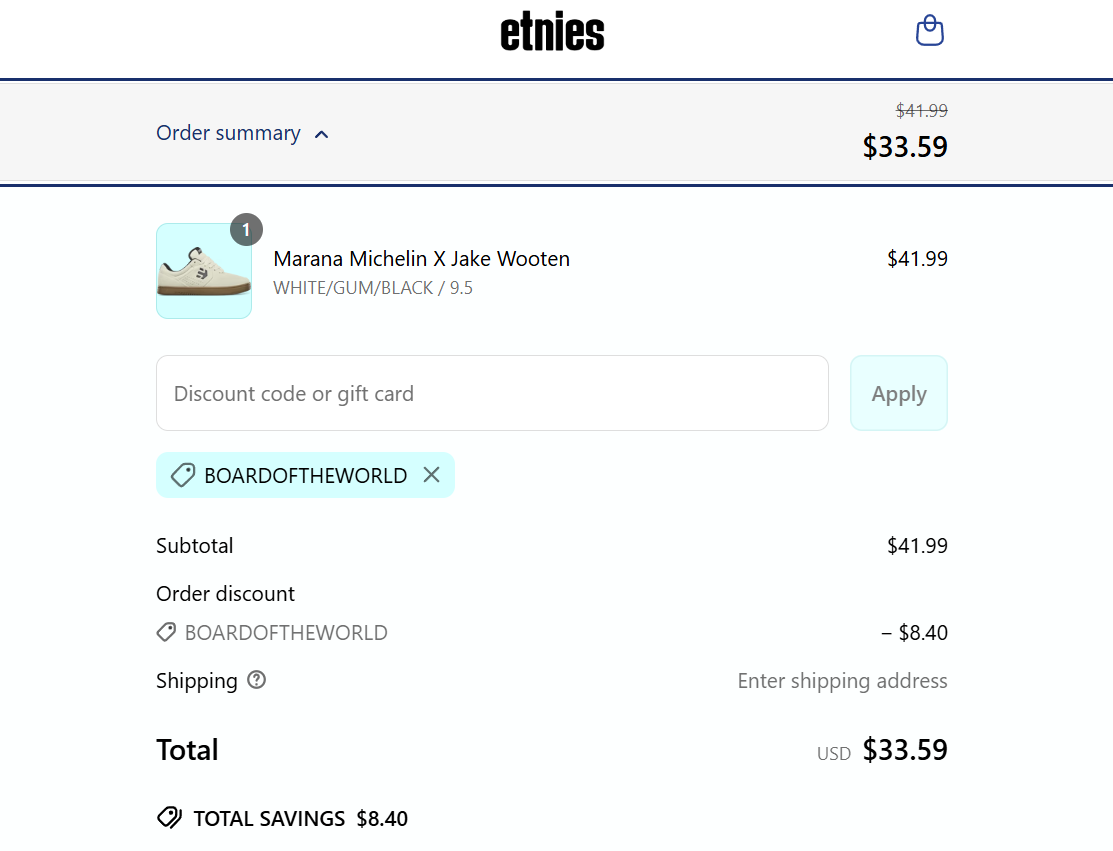Click the tag icon in the BOARDOFTHEWORLD chip
Image resolution: width=1113 pixels, height=851 pixels.
coord(182,475)
